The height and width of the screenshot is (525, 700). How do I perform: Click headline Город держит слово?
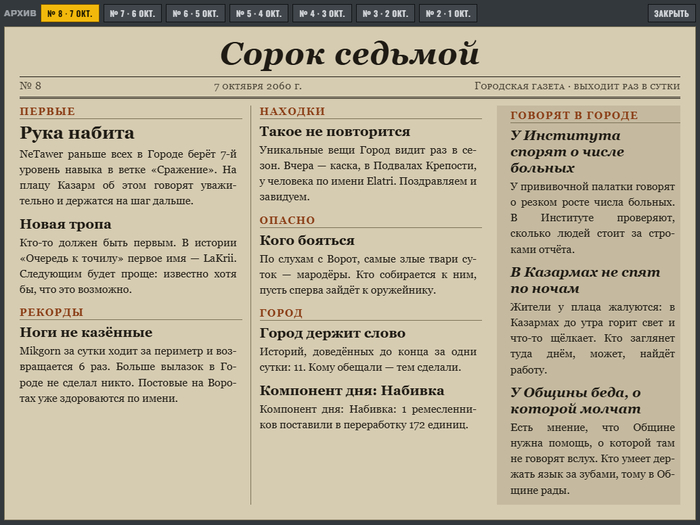coord(333,333)
